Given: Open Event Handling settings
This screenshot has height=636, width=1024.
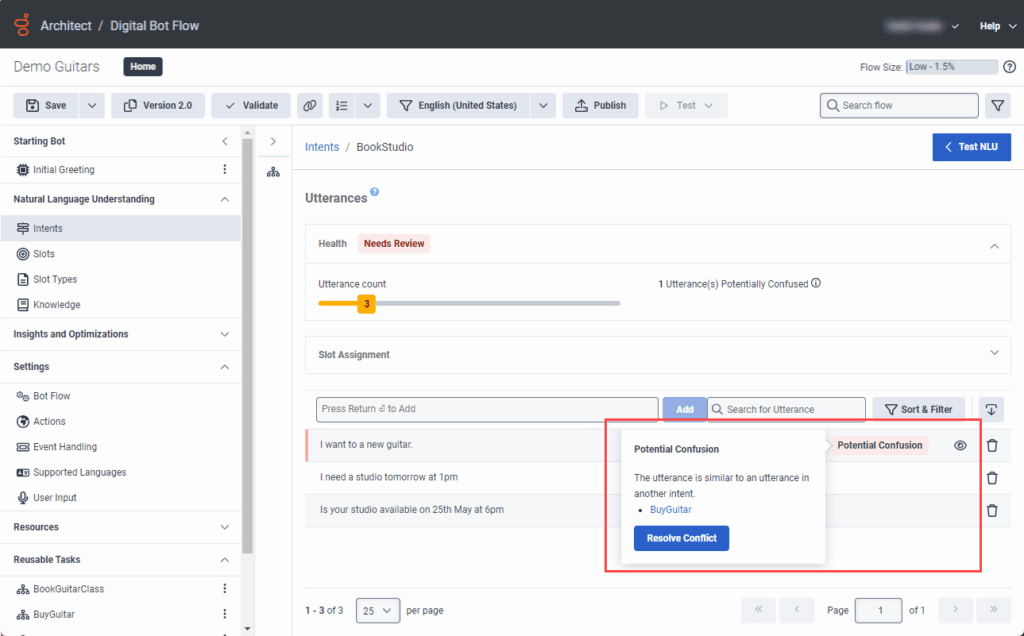Looking at the screenshot, I should [x=64, y=447].
